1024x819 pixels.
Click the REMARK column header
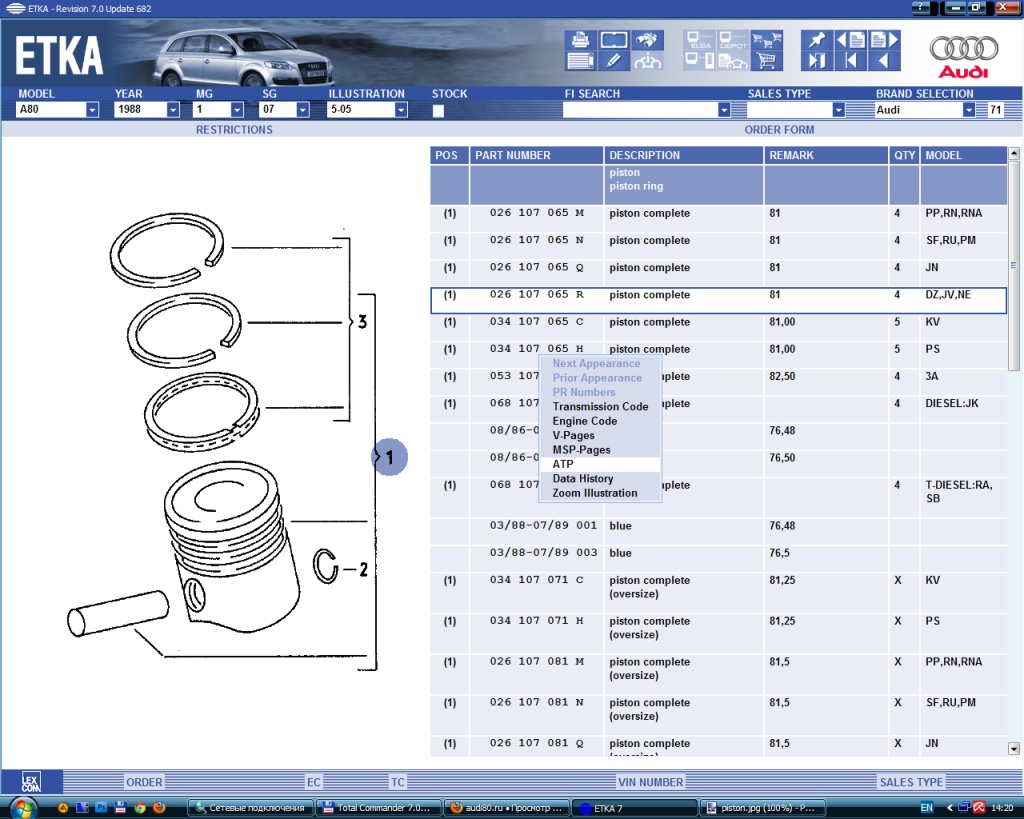coord(825,155)
